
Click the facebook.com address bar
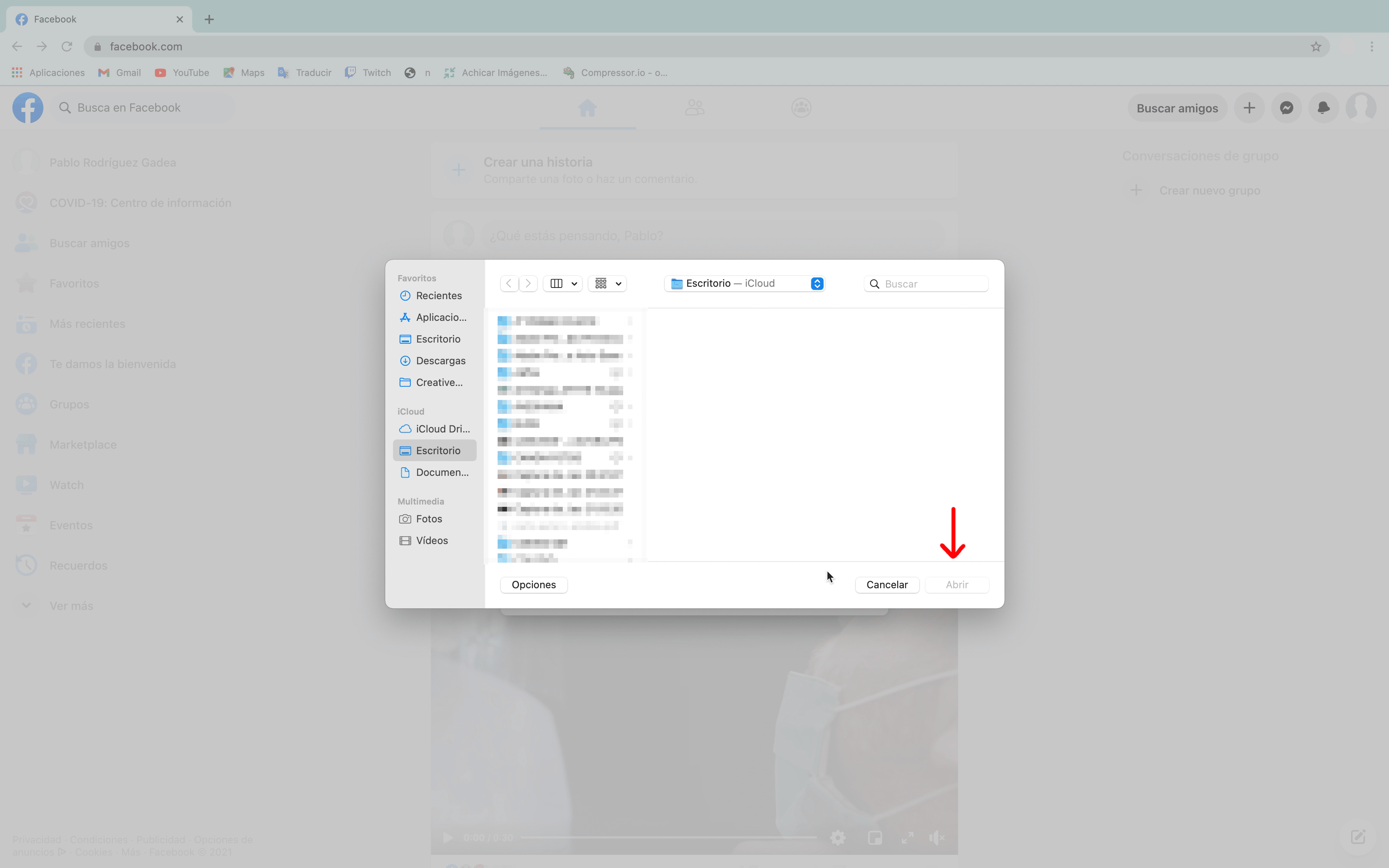click(x=706, y=46)
